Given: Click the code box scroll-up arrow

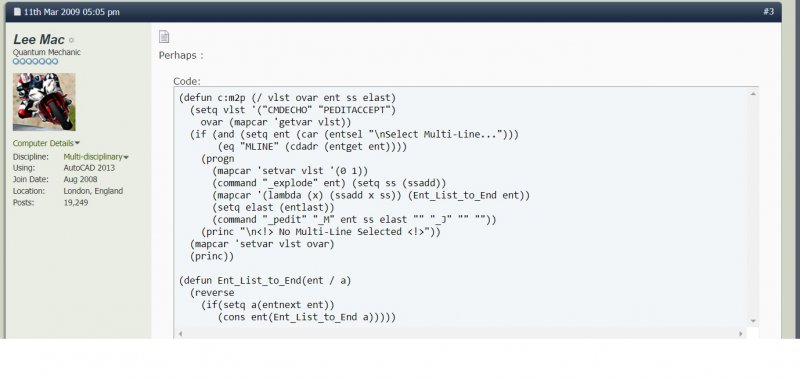Looking at the screenshot, I should [753, 94].
